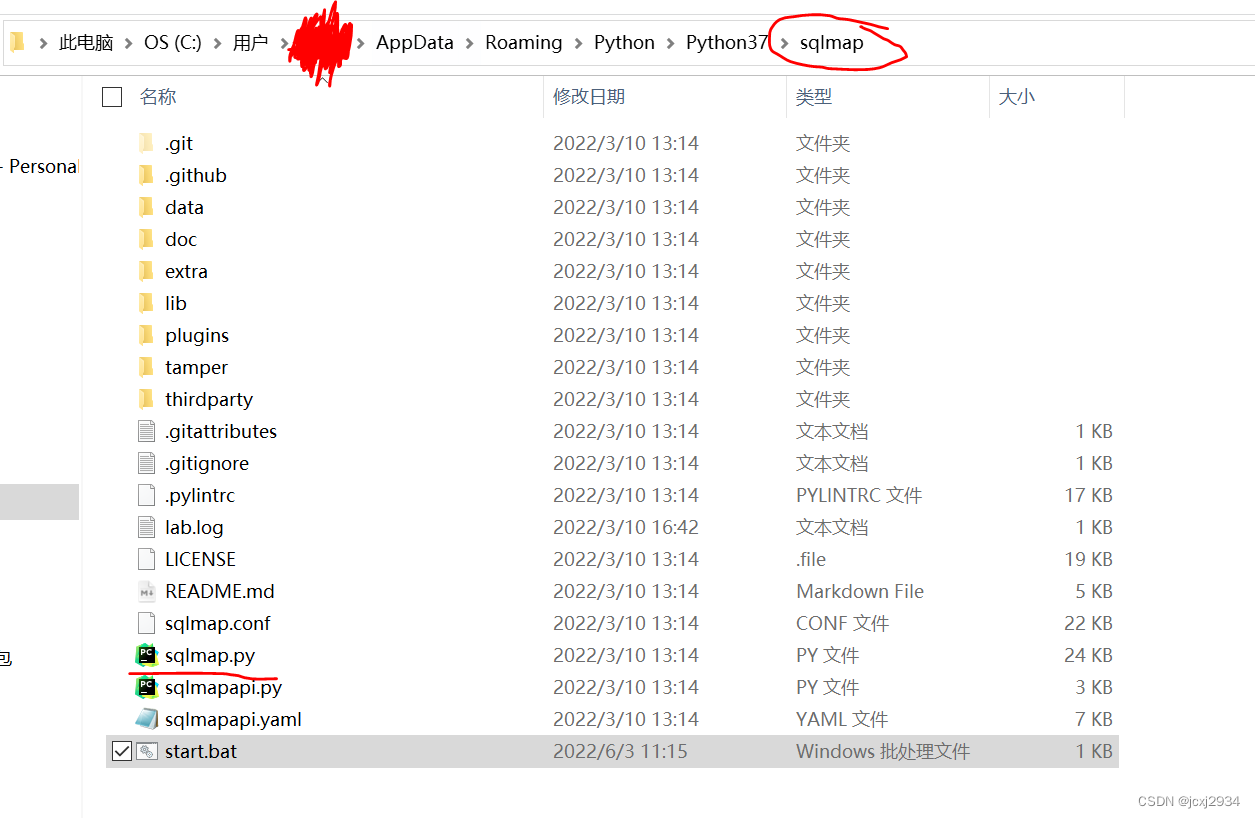This screenshot has height=818, width=1255.
Task: Navigate to AppData via the breadcrumb
Action: [414, 42]
